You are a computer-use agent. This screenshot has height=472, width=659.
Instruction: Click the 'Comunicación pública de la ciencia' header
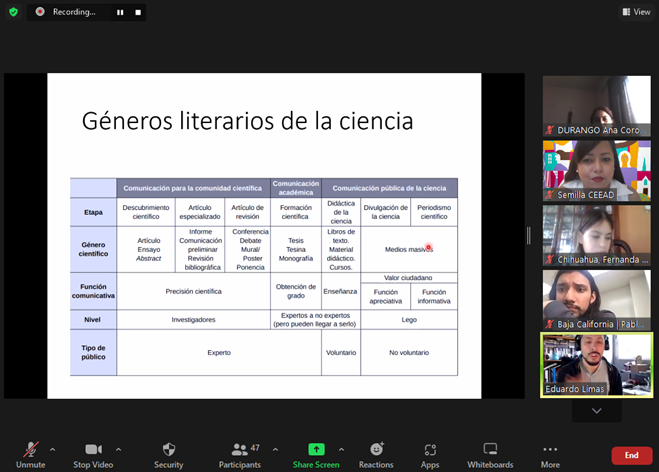[390, 188]
